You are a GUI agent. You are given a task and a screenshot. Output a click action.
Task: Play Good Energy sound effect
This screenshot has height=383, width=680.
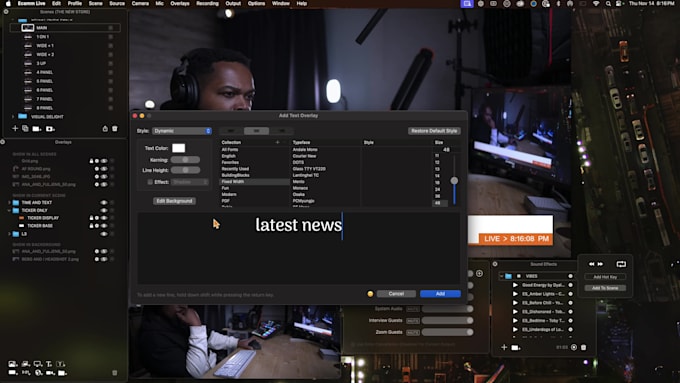[x=515, y=285]
